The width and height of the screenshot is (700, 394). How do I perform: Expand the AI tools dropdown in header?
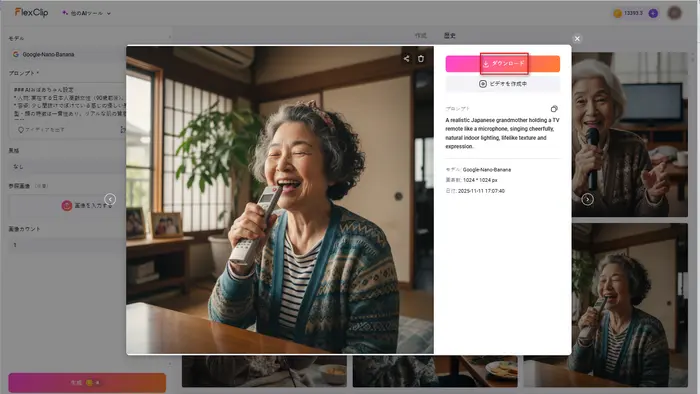tap(86, 13)
